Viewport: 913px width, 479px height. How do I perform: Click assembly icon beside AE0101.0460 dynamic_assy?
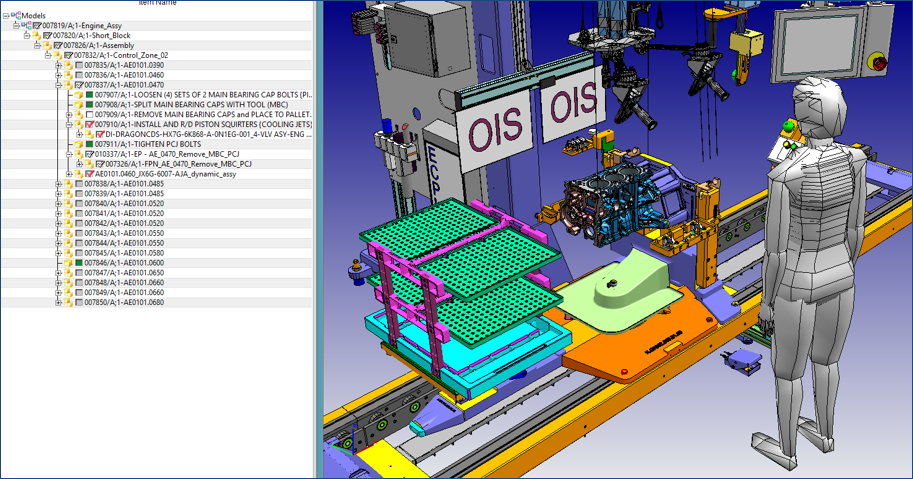[79, 174]
